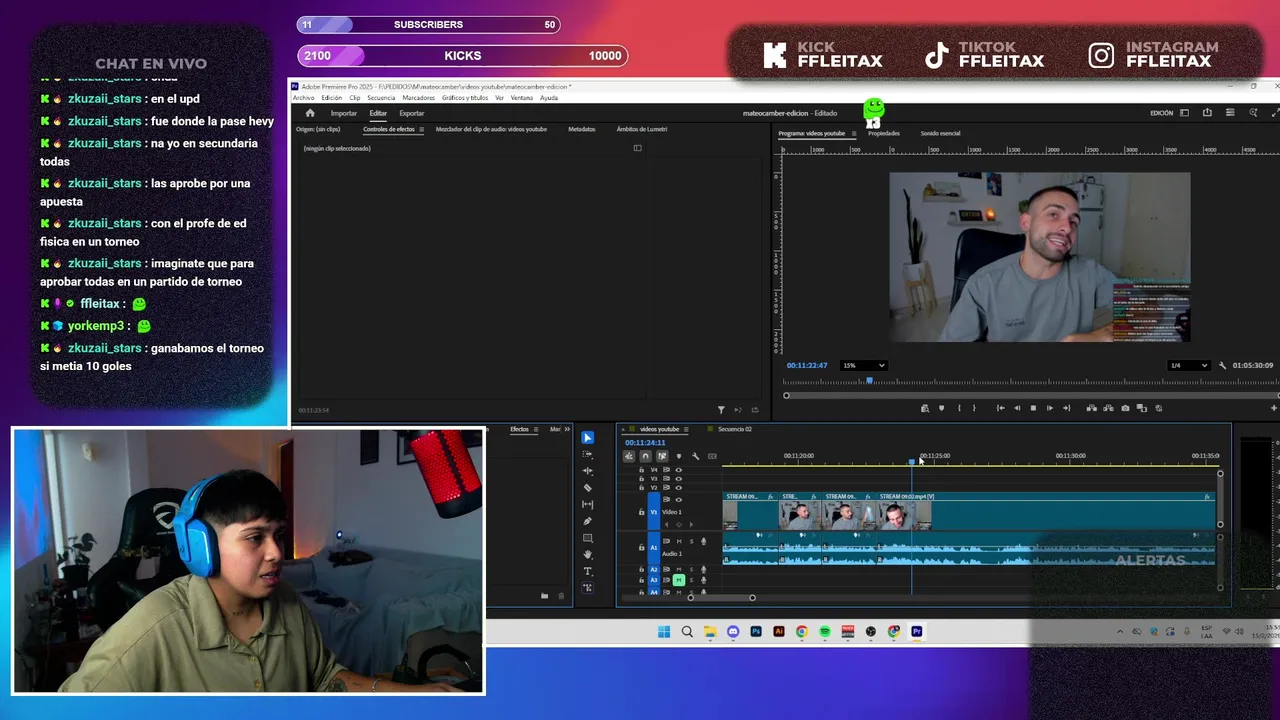Click the Home icon in Premiere
1280x720 pixels.
310,113
